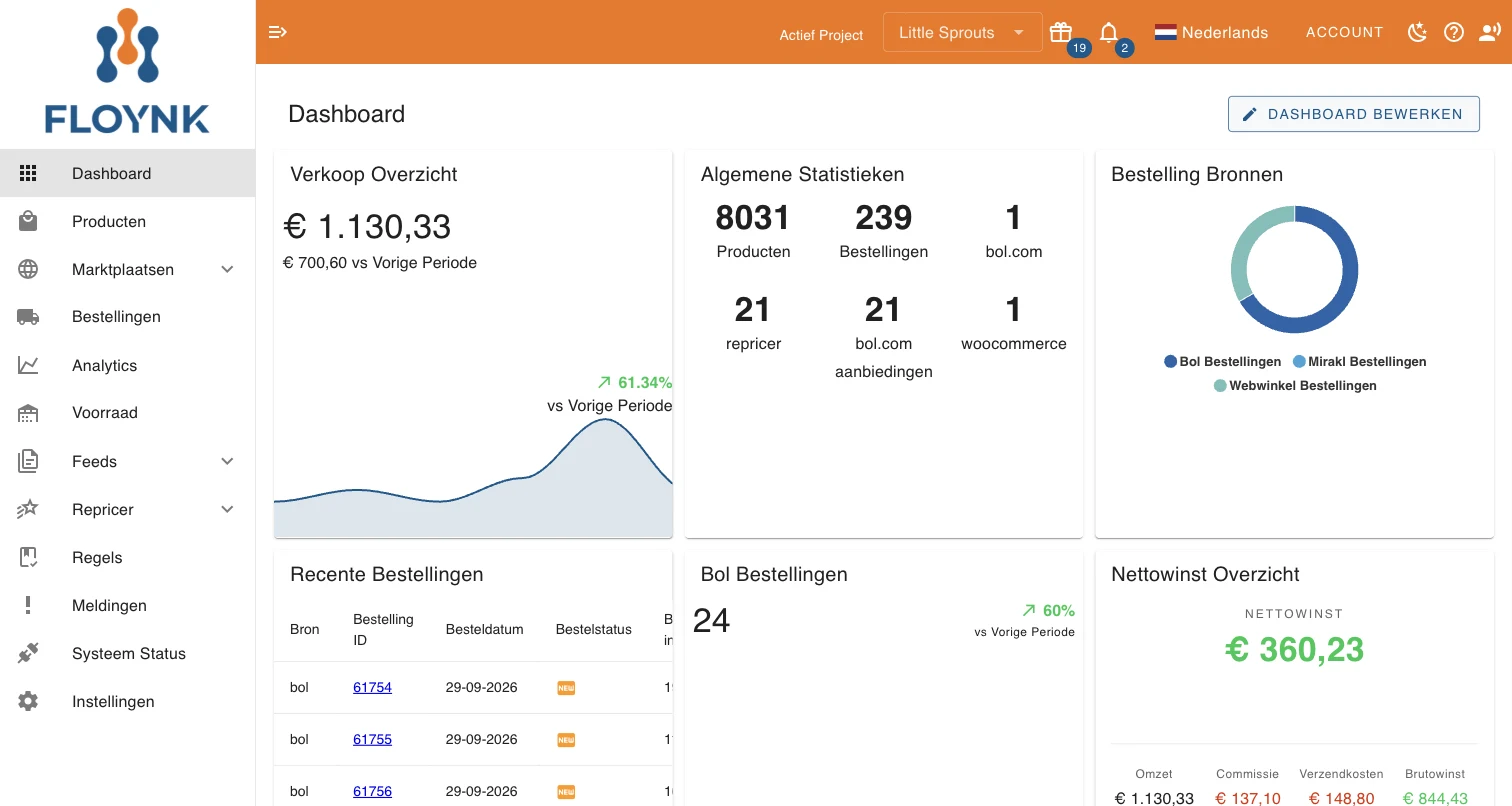Open the notifications bell icon
Image resolution: width=1512 pixels, height=806 pixels.
pos(1109,32)
